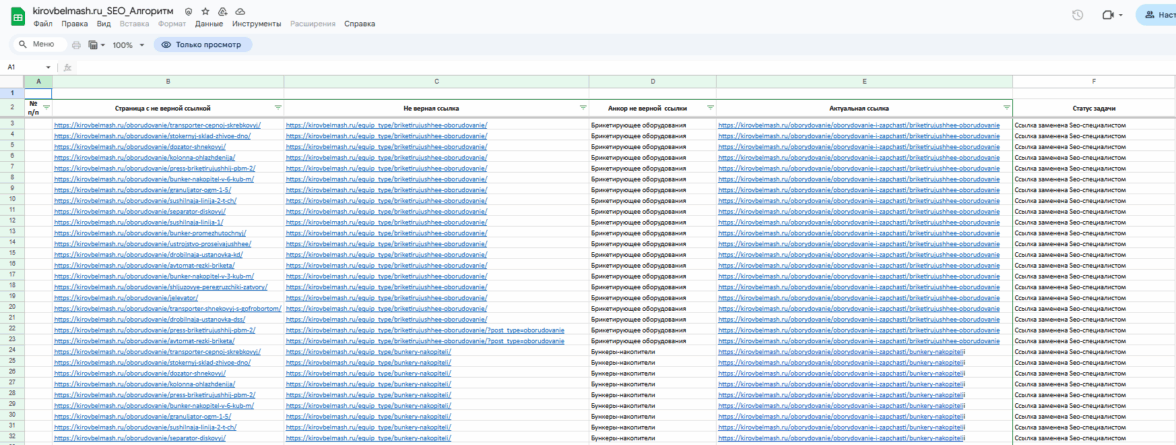The image size is (1176, 445).
Task: Open the 'Файл' menu
Action: [42, 23]
